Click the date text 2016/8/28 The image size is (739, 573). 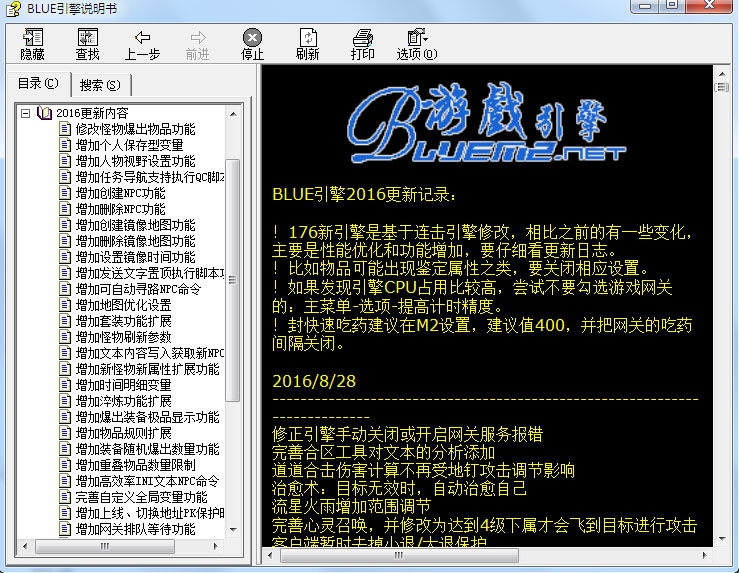(314, 381)
